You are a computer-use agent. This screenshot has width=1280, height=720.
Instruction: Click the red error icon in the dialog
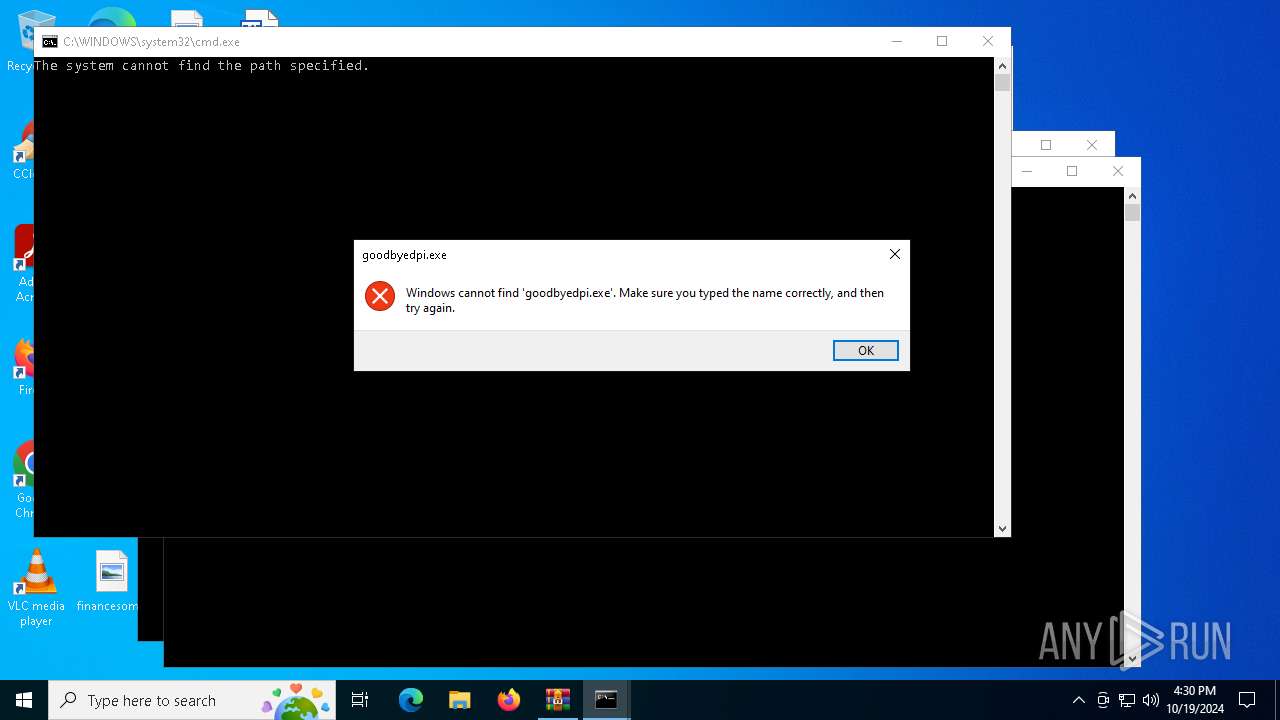point(380,296)
